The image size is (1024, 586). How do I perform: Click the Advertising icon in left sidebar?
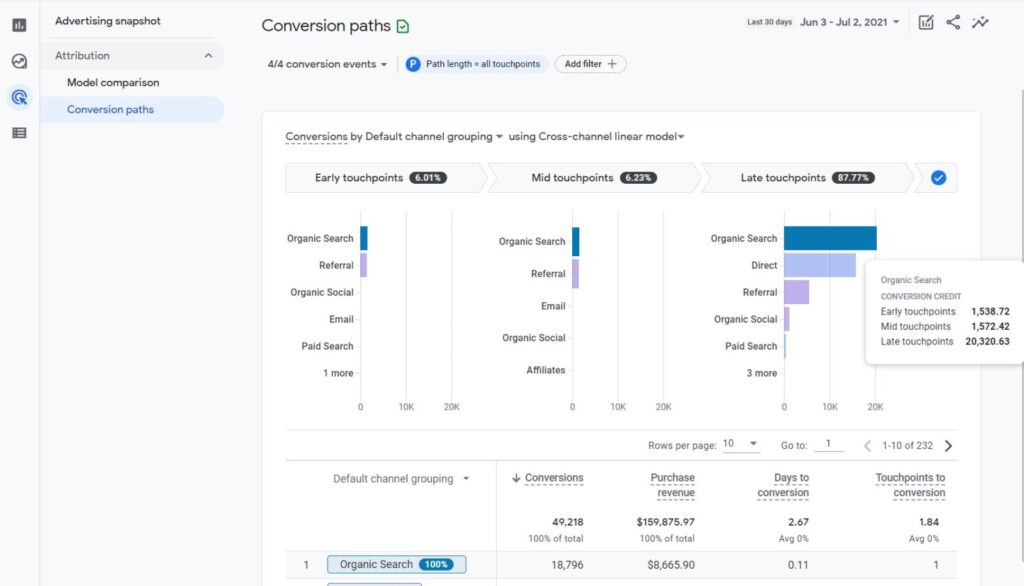19,97
